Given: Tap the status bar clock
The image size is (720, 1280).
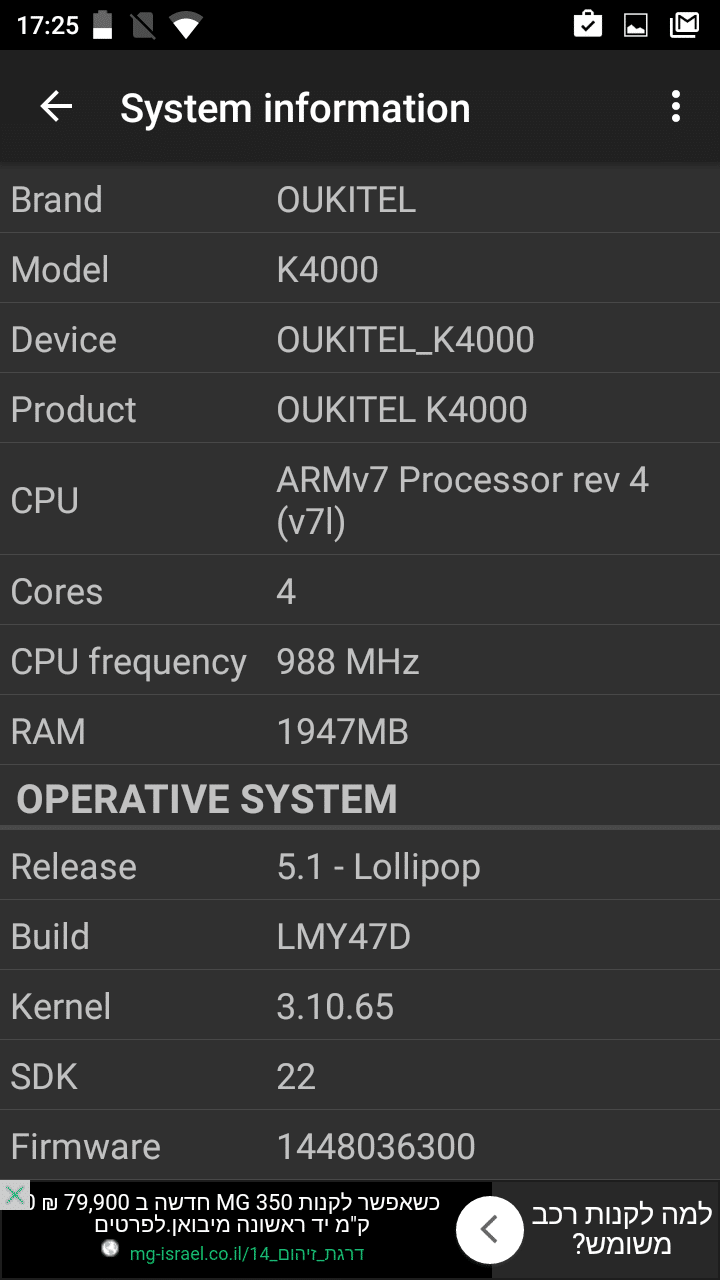Looking at the screenshot, I should click(48, 25).
